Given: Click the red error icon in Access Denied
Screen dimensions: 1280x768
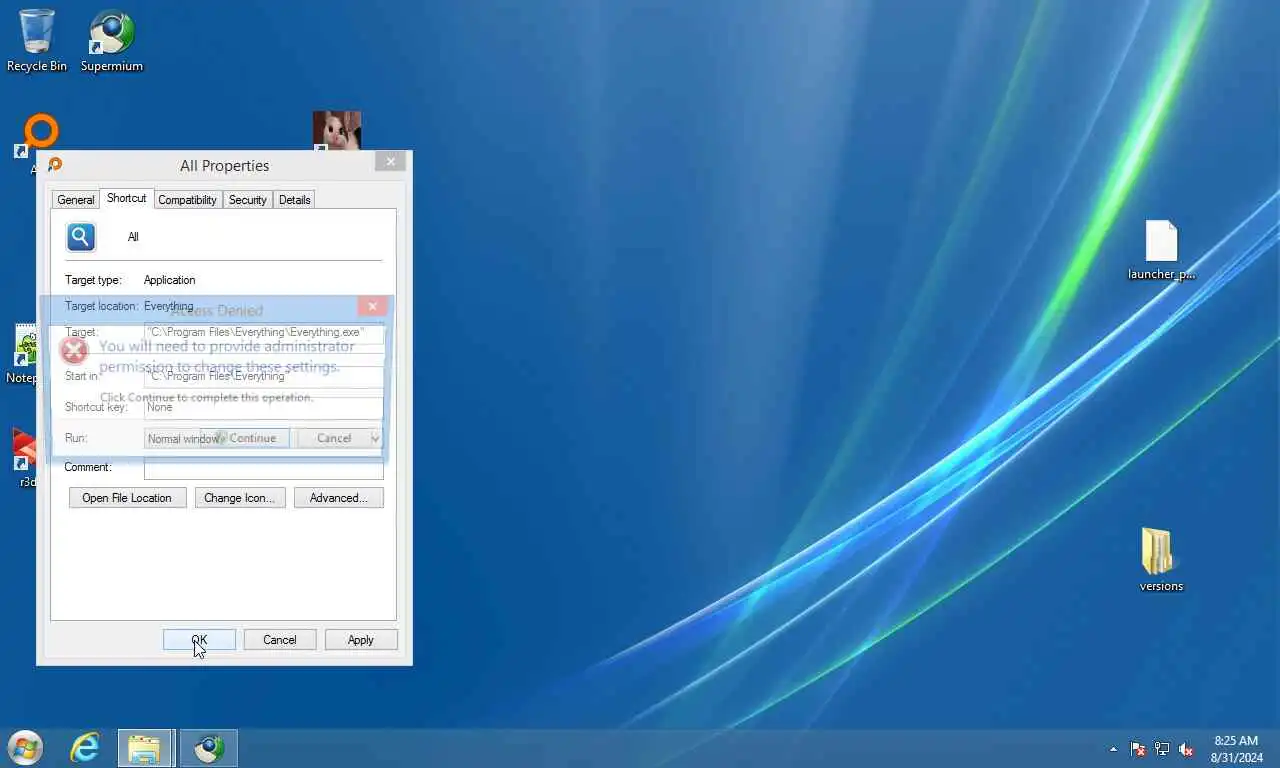Looking at the screenshot, I should (73, 350).
